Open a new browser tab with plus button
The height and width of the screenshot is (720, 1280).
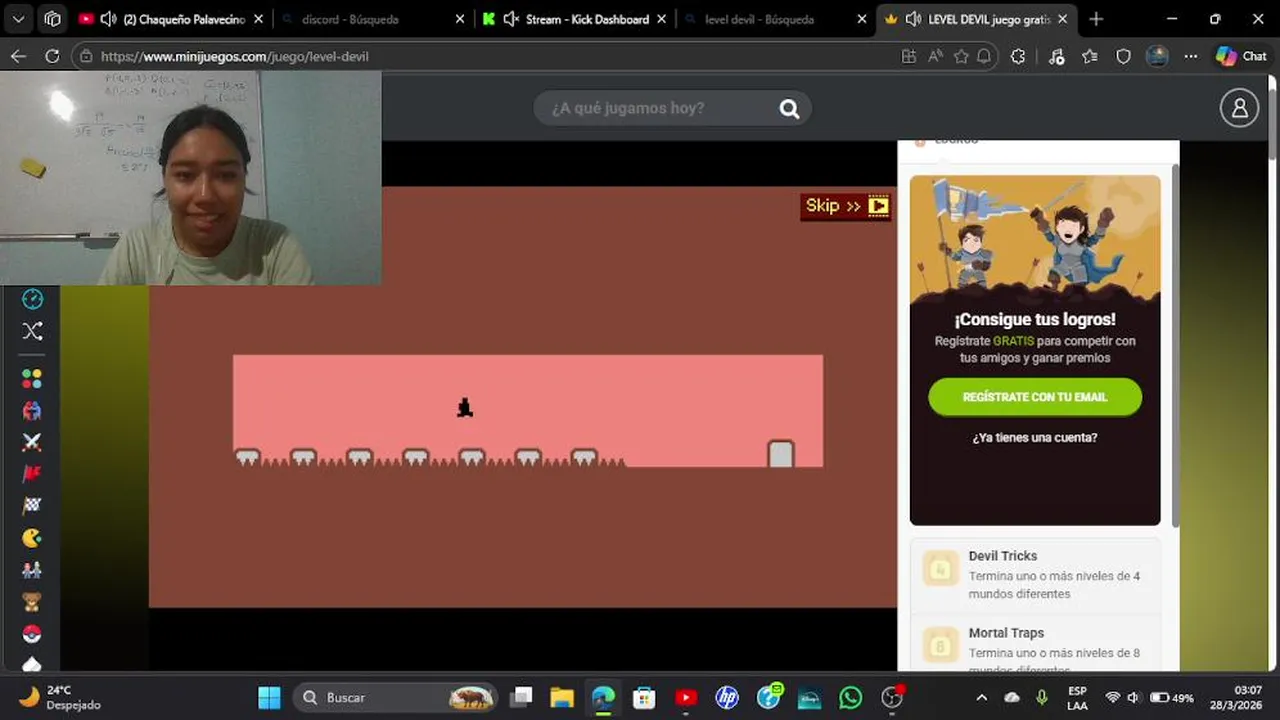[1096, 19]
